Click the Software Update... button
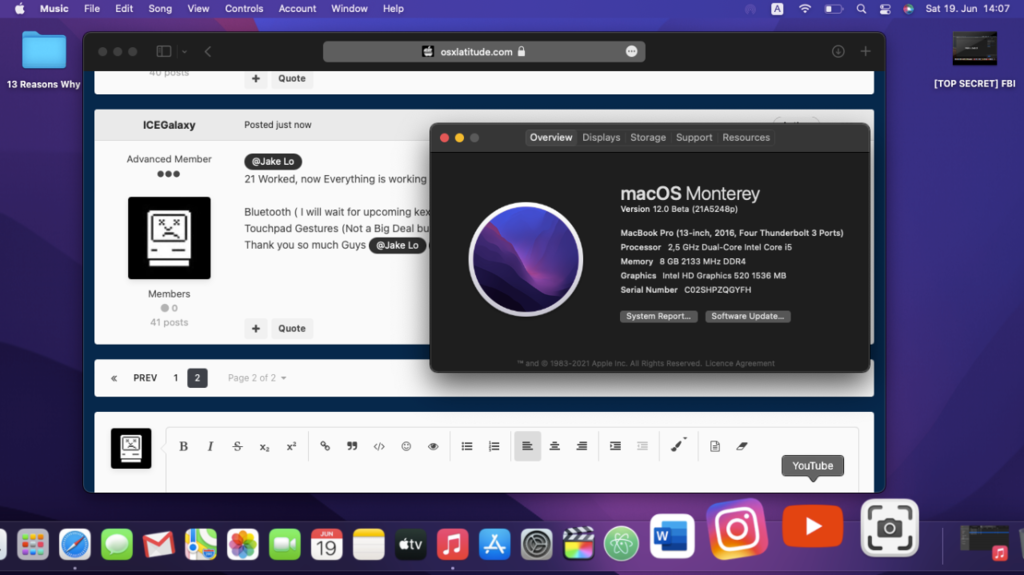This screenshot has height=575, width=1024. (748, 316)
